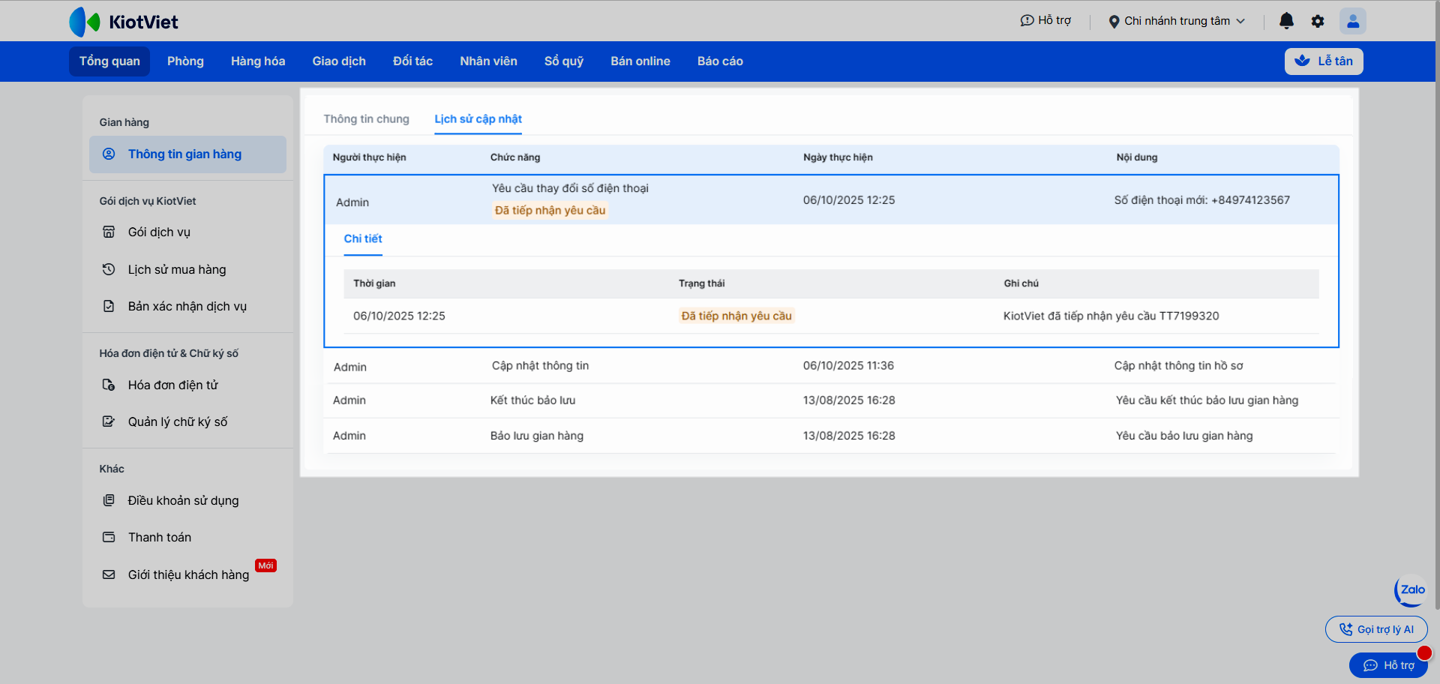Click the Lịch sử mua hàng history icon
Image resolution: width=1440 pixels, height=684 pixels.
click(109, 269)
